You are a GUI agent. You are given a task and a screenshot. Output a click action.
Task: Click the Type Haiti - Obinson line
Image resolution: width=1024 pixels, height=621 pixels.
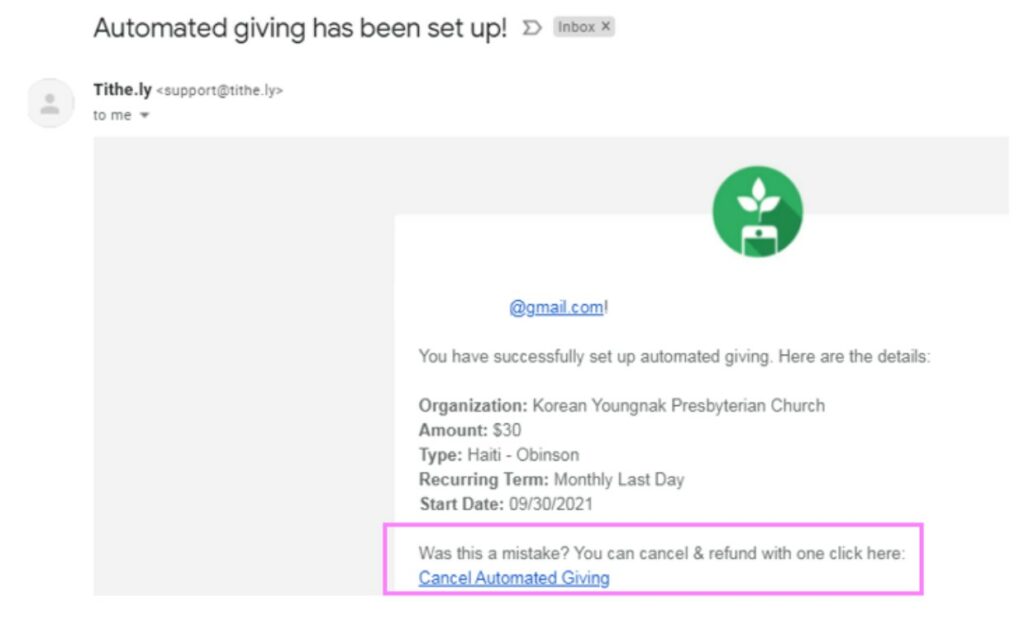click(499, 455)
